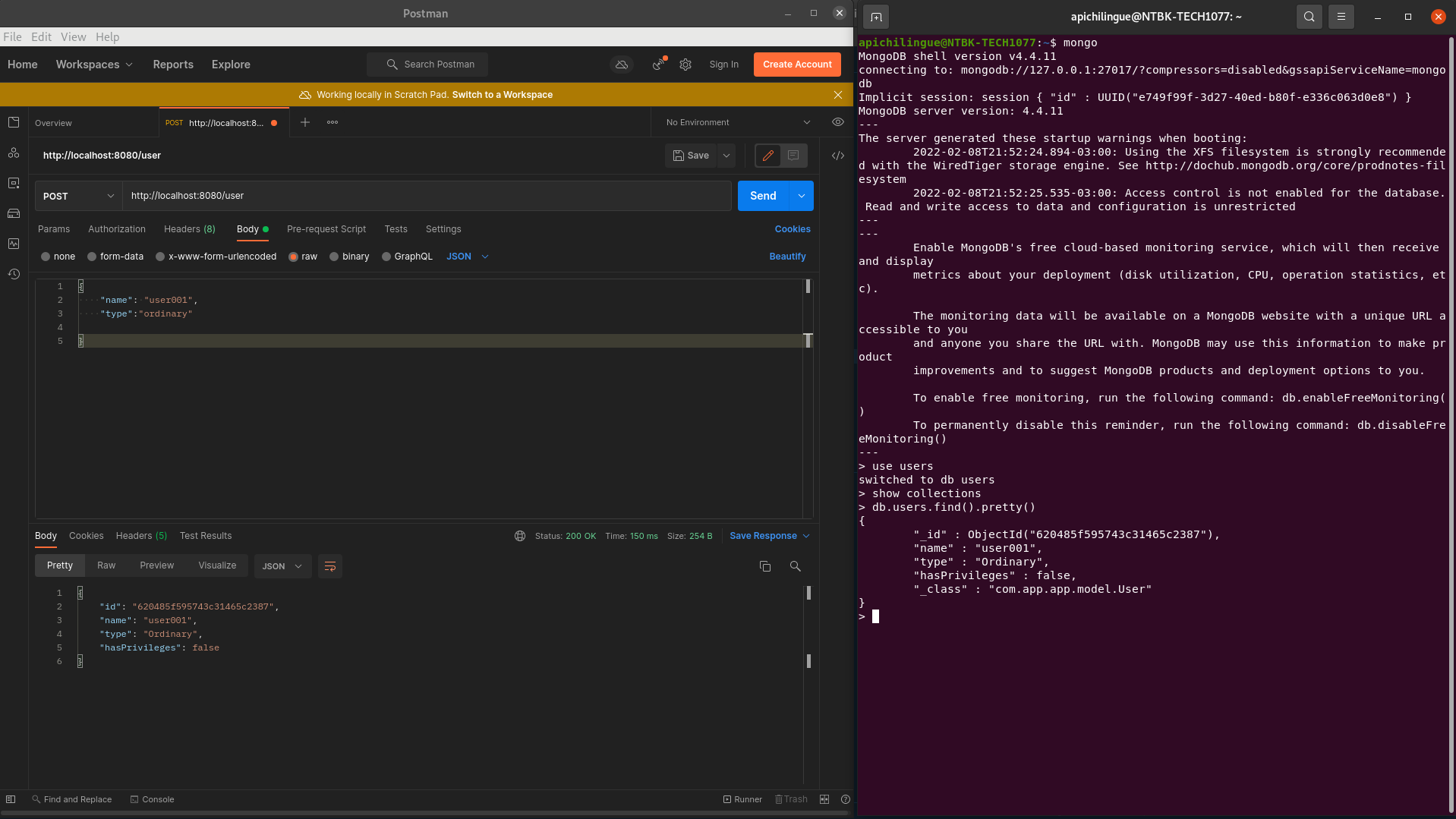
Task: Click the Create Account button
Action: 797,65
